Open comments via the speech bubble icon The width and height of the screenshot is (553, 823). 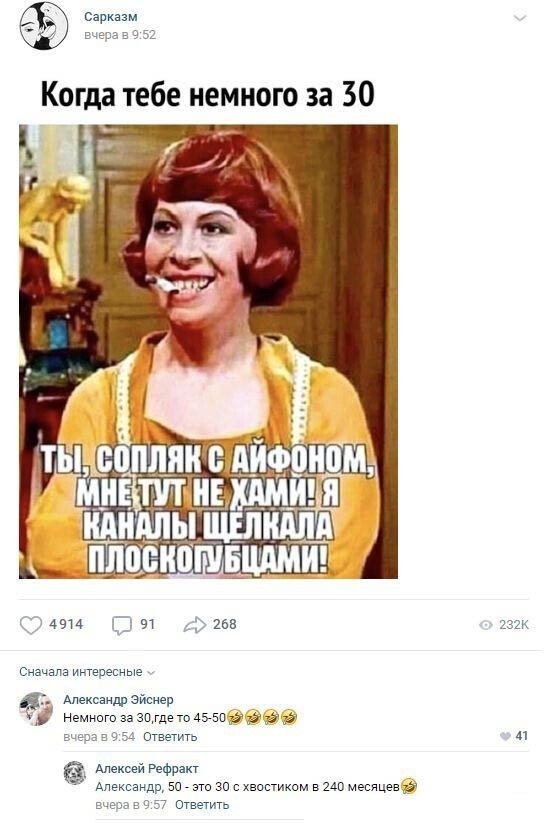(x=122, y=625)
